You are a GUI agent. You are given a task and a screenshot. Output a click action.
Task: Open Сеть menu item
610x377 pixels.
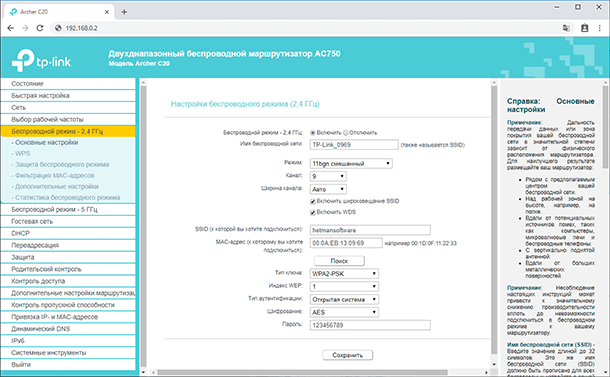[x=68, y=108]
